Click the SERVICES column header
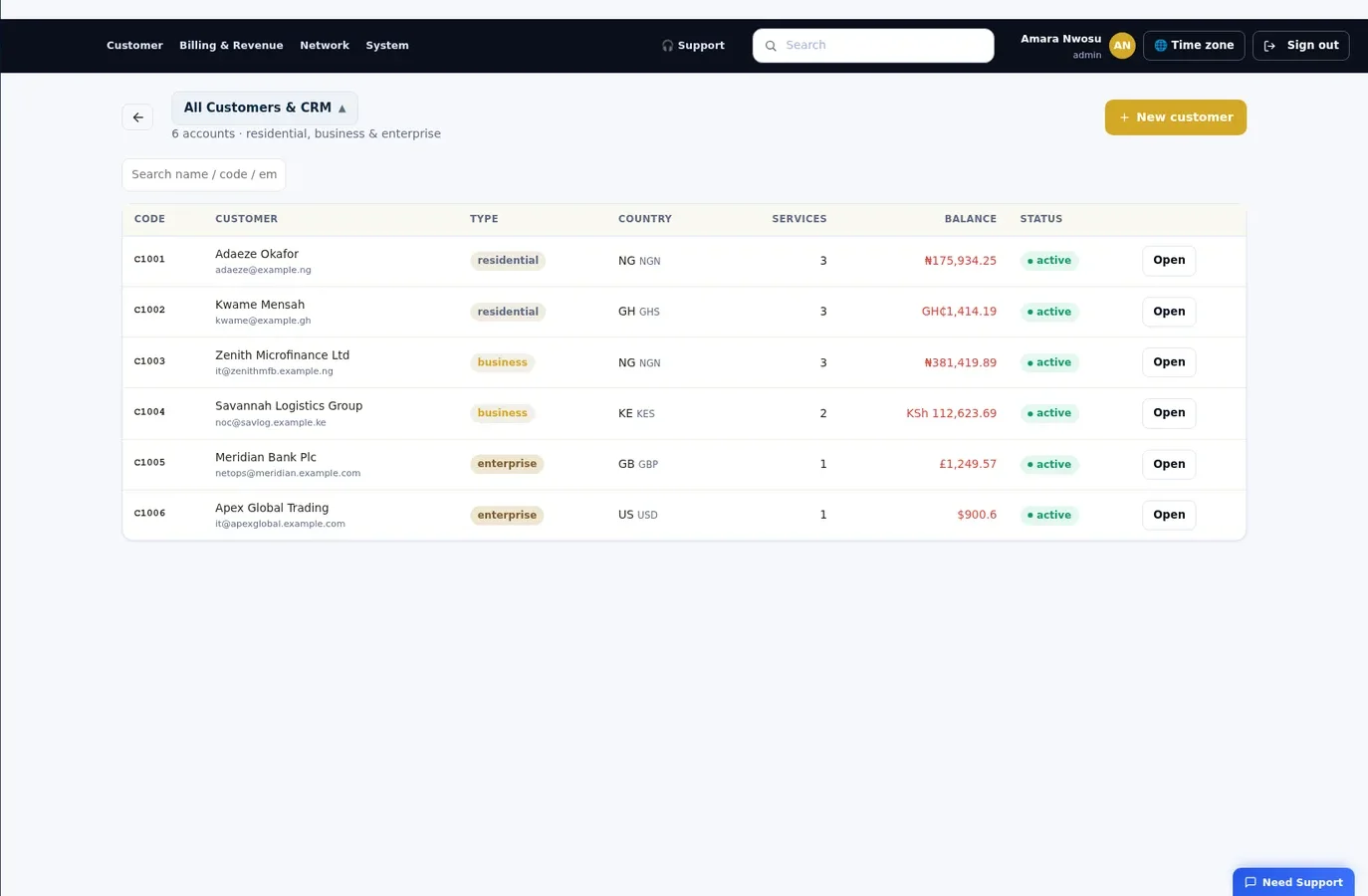This screenshot has width=1368, height=896. click(x=799, y=219)
